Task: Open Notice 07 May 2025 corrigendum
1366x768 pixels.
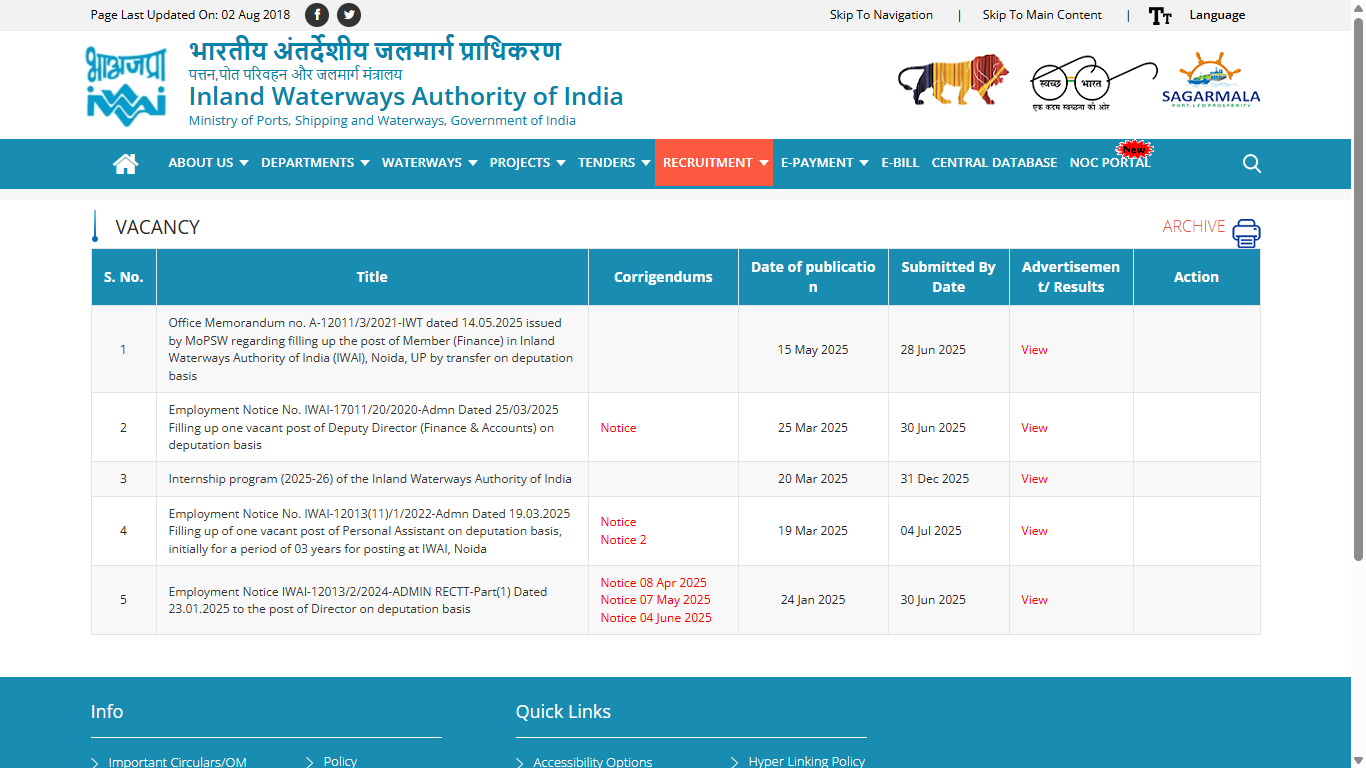Action: pos(655,600)
